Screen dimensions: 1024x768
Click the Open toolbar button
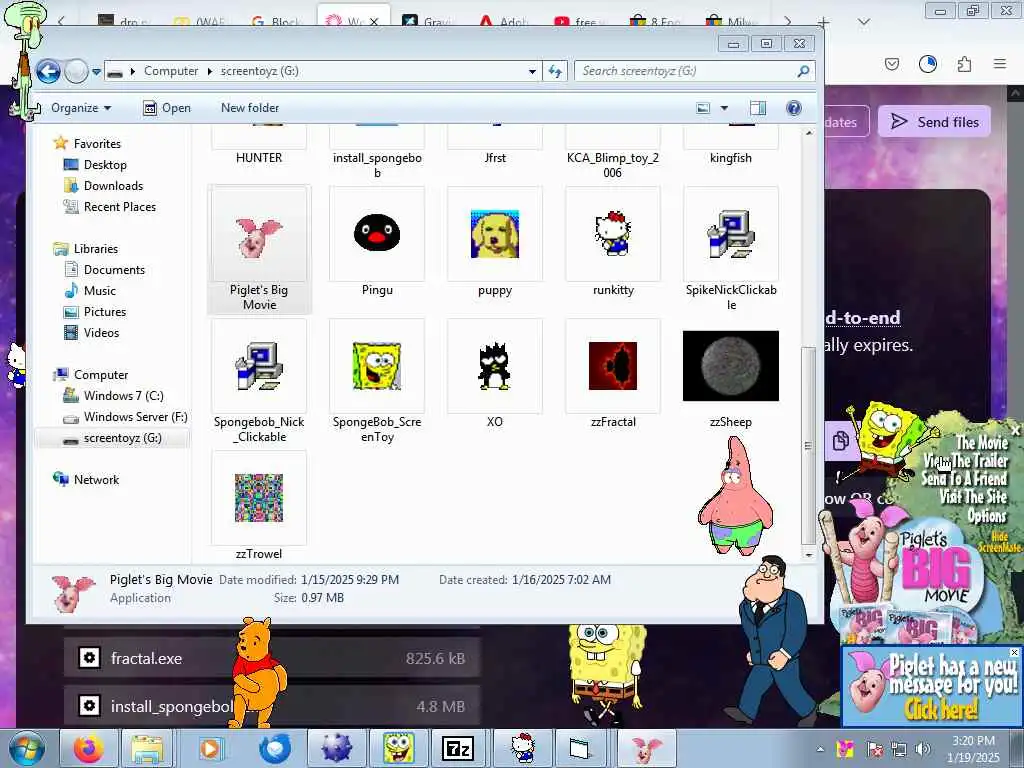[x=167, y=108]
